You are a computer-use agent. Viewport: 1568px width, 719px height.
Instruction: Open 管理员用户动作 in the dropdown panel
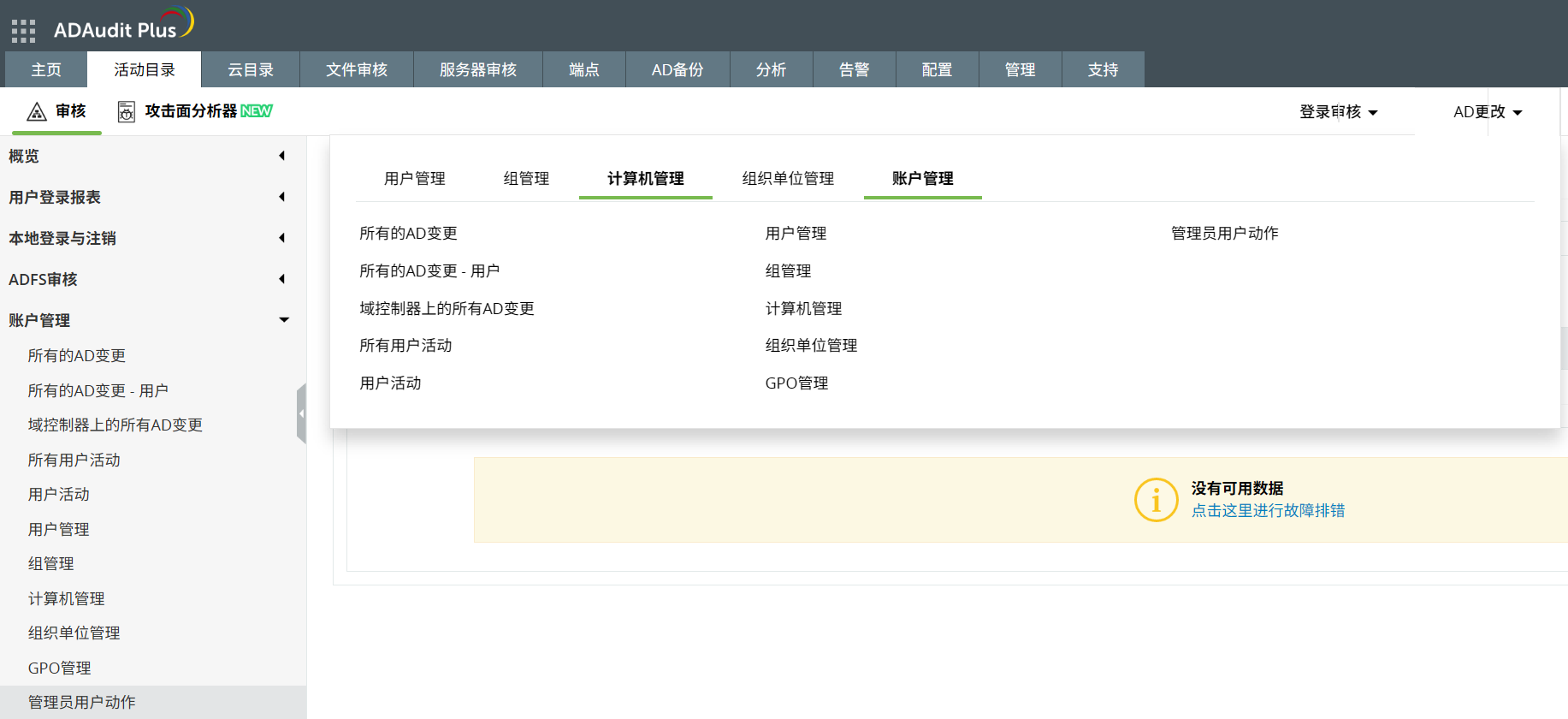coord(1224,233)
